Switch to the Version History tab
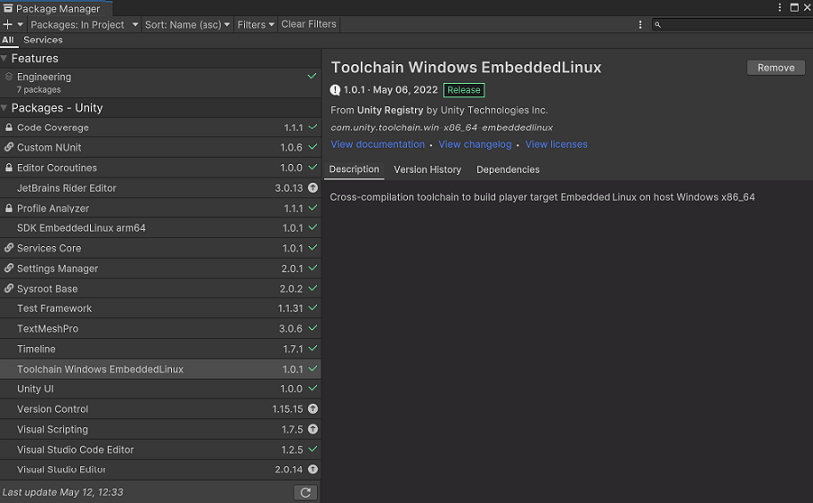Screen dimensions: 813x503 pos(427,170)
